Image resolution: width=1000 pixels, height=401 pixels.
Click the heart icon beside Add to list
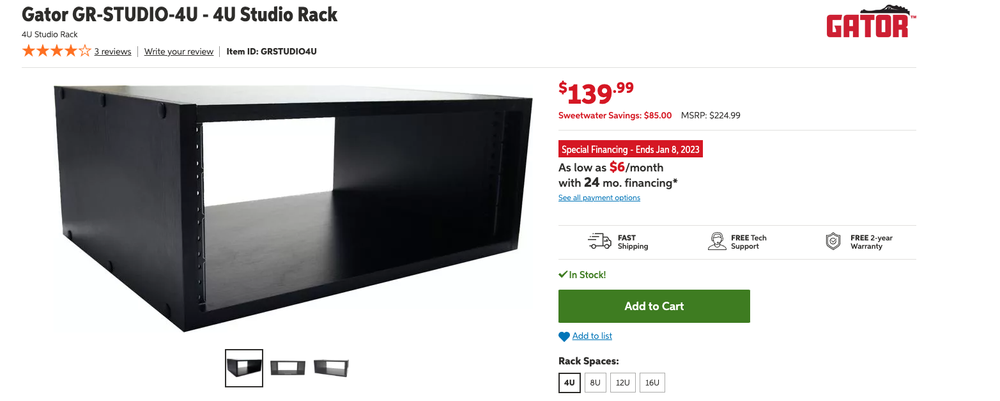coord(564,337)
